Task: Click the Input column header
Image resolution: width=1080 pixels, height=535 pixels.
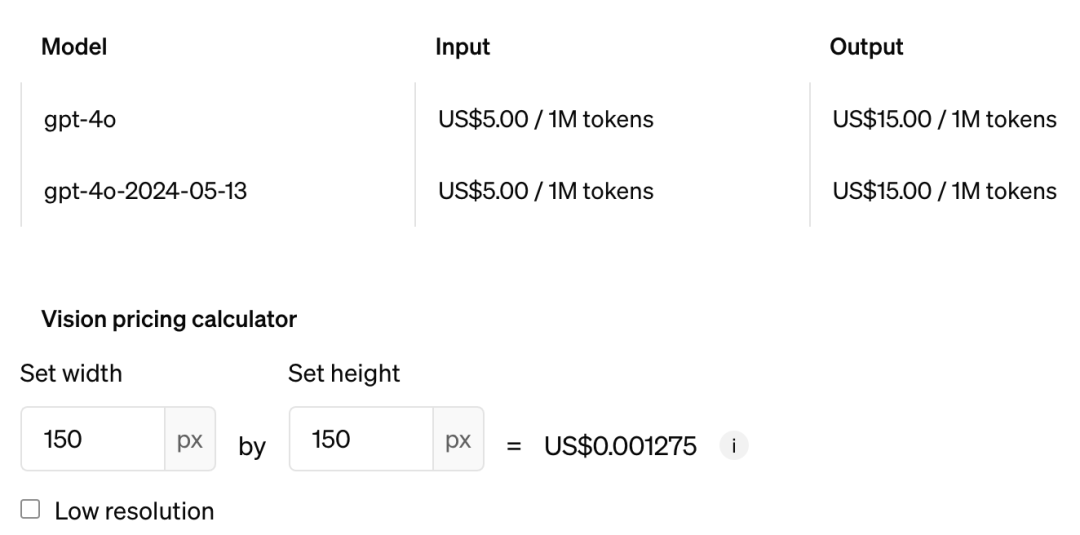Action: pyautogui.click(x=463, y=47)
